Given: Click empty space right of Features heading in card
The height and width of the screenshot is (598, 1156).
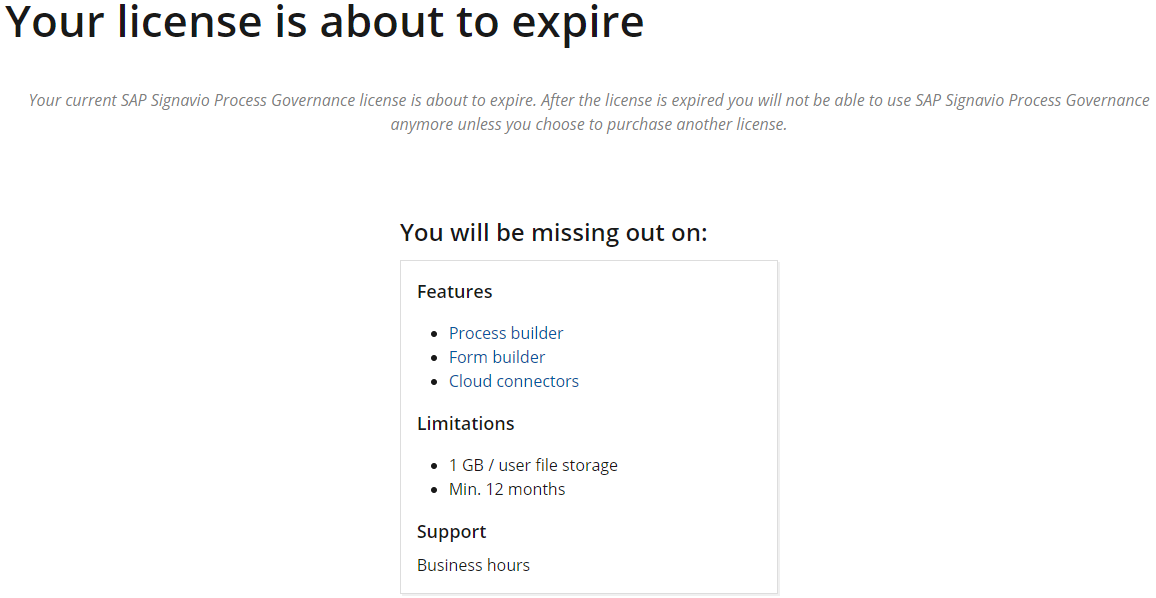Looking at the screenshot, I should click(x=634, y=291).
